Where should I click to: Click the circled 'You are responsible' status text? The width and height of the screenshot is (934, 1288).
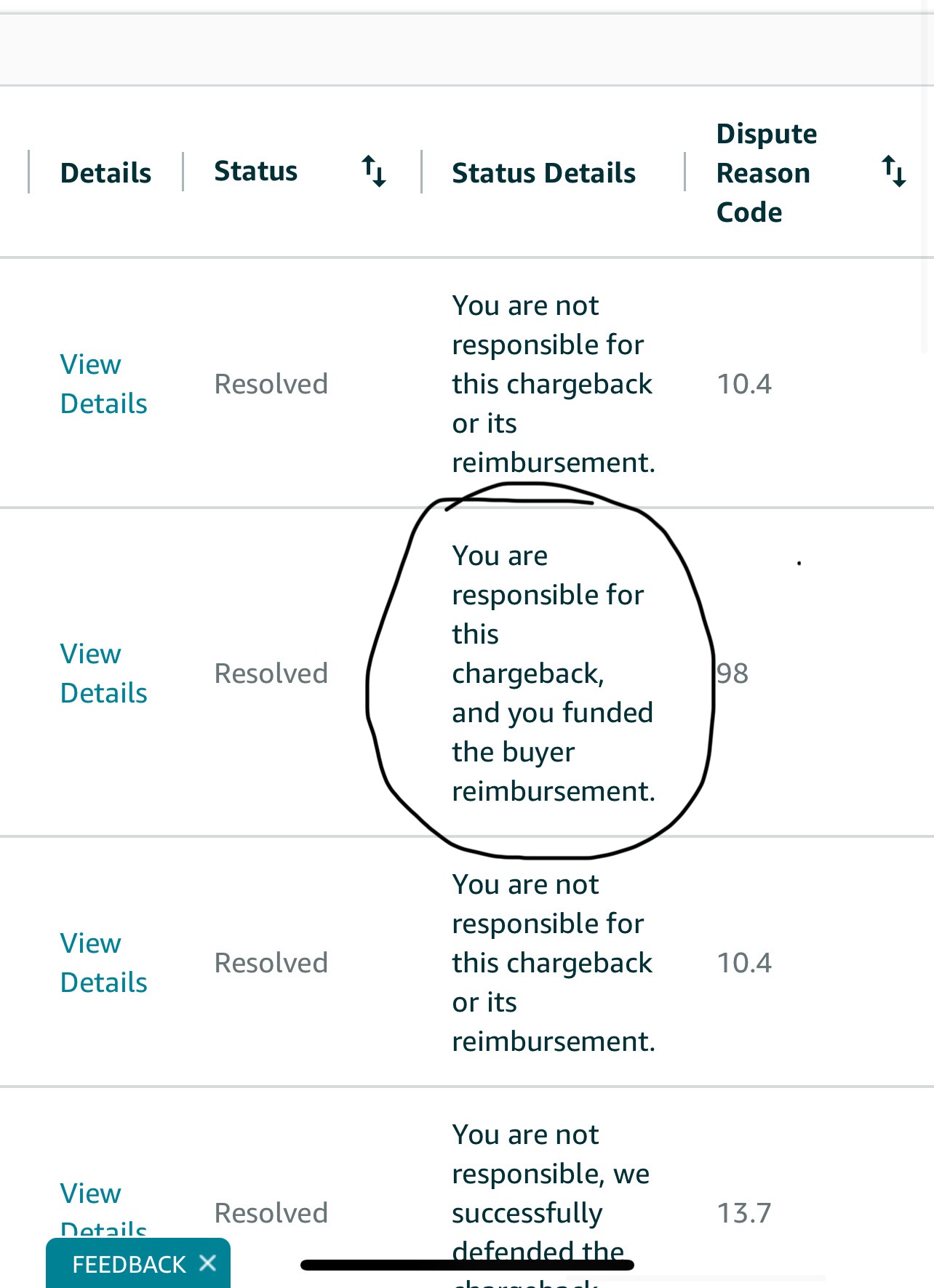click(553, 673)
